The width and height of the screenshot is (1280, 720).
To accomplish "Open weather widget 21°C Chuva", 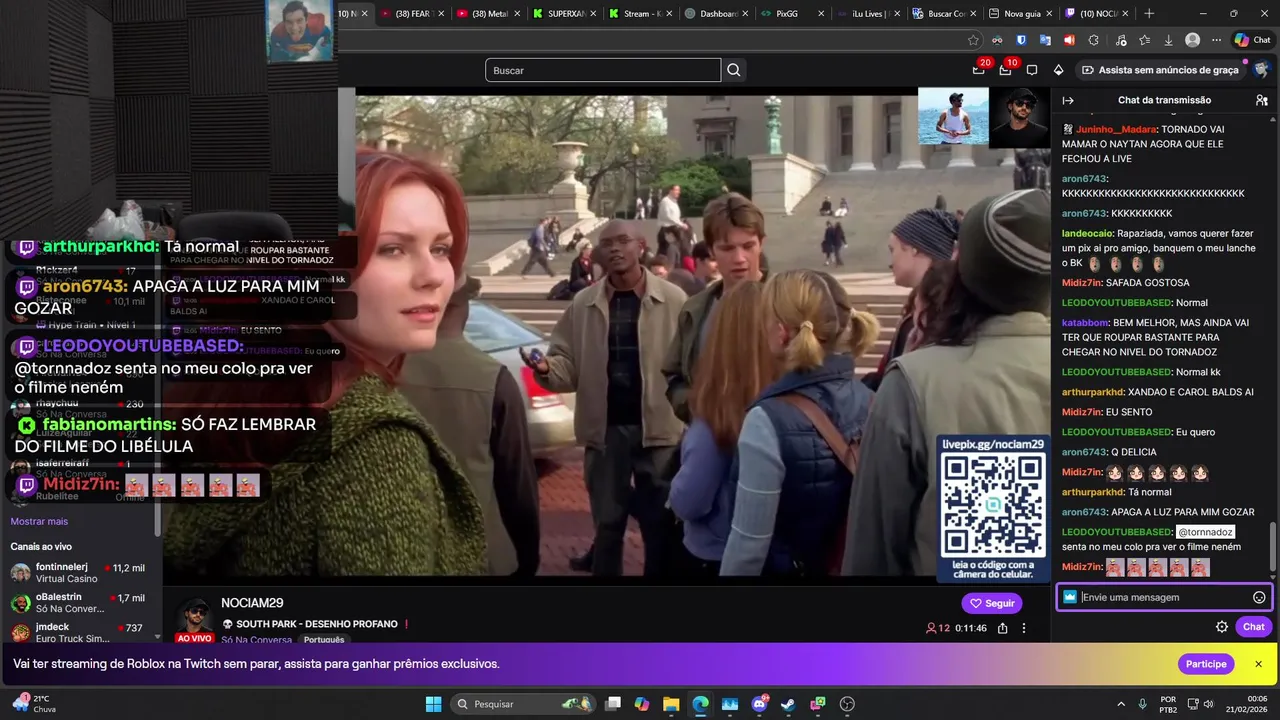I will [x=34, y=704].
